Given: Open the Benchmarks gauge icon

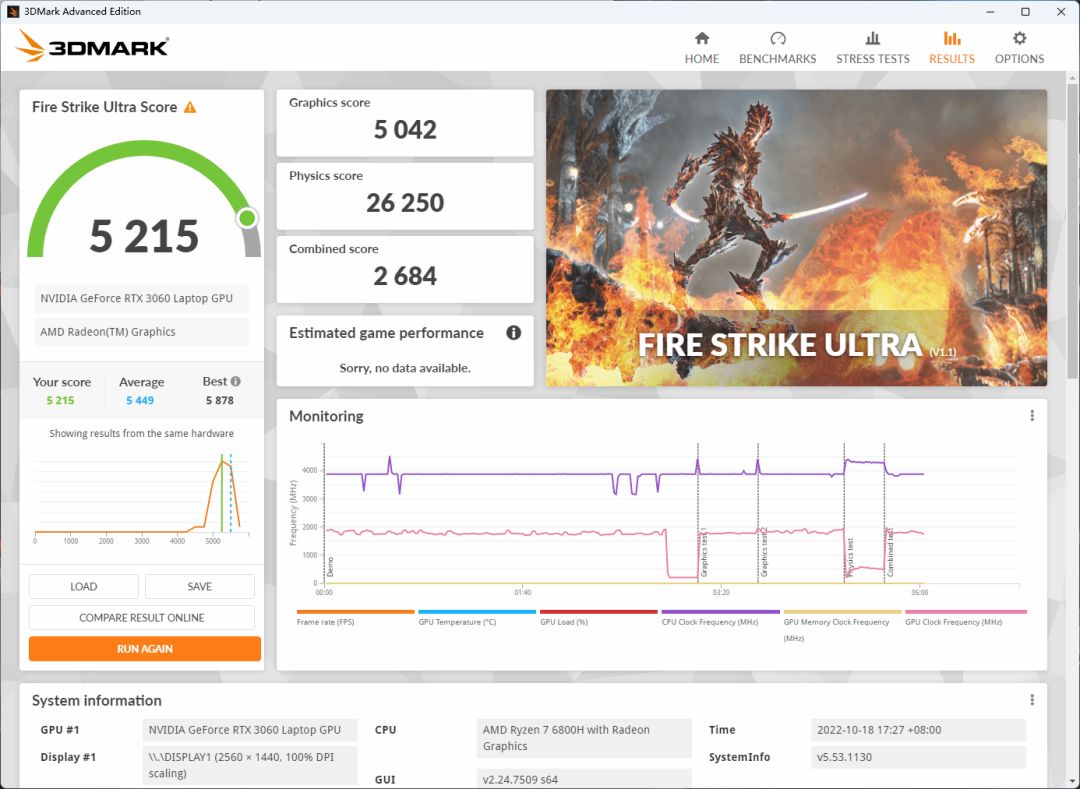Looking at the screenshot, I should [x=777, y=39].
